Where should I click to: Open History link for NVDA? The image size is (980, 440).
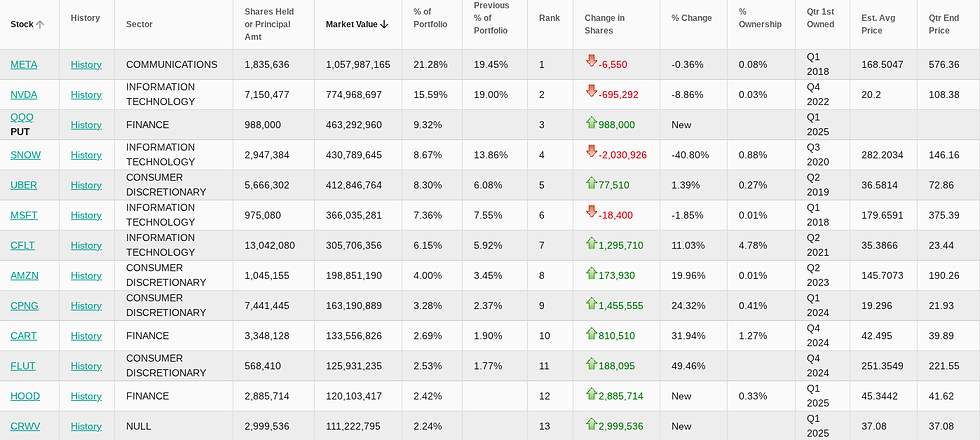click(x=86, y=95)
